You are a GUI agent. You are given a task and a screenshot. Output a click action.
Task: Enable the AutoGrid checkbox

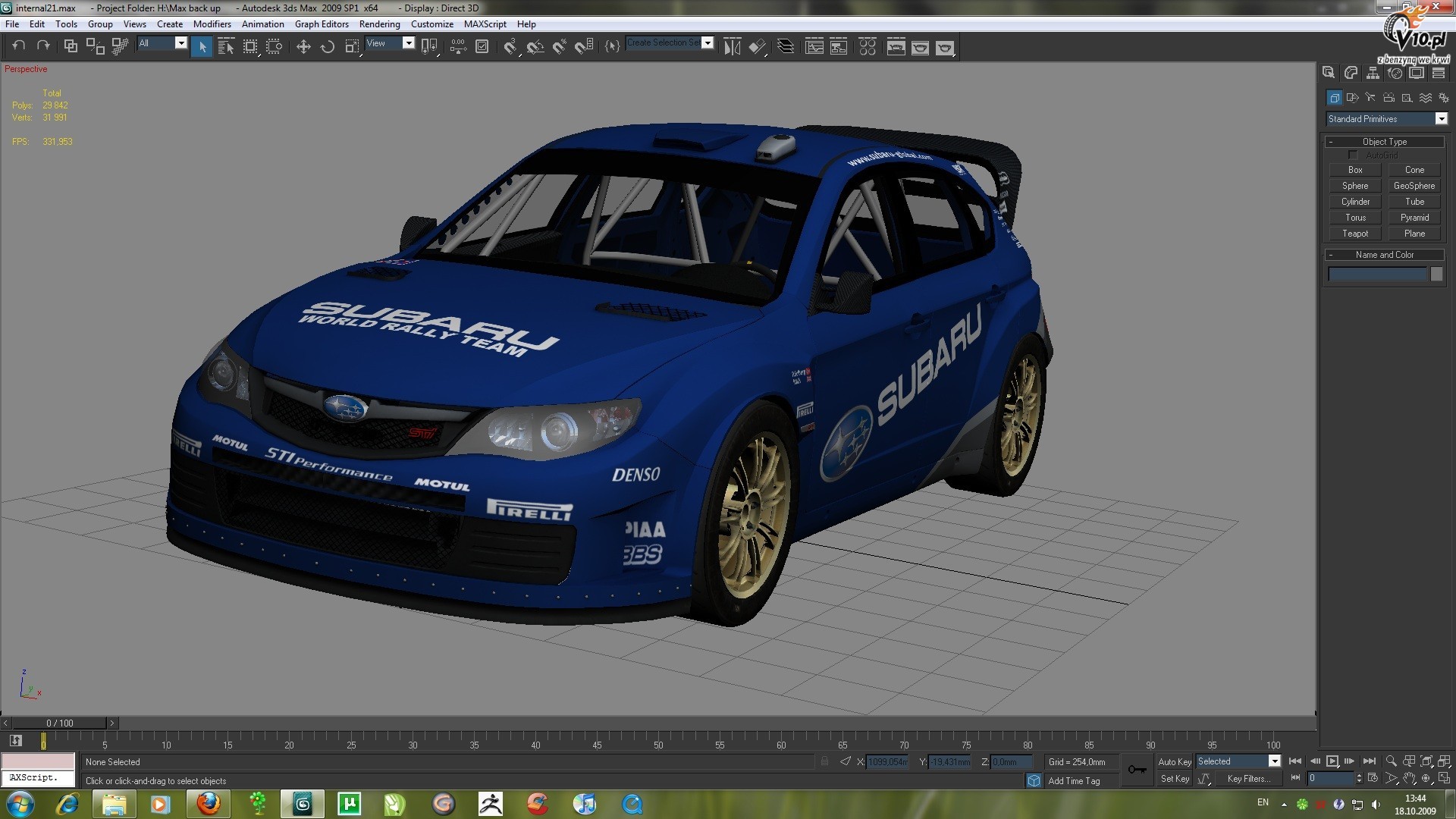(1353, 155)
